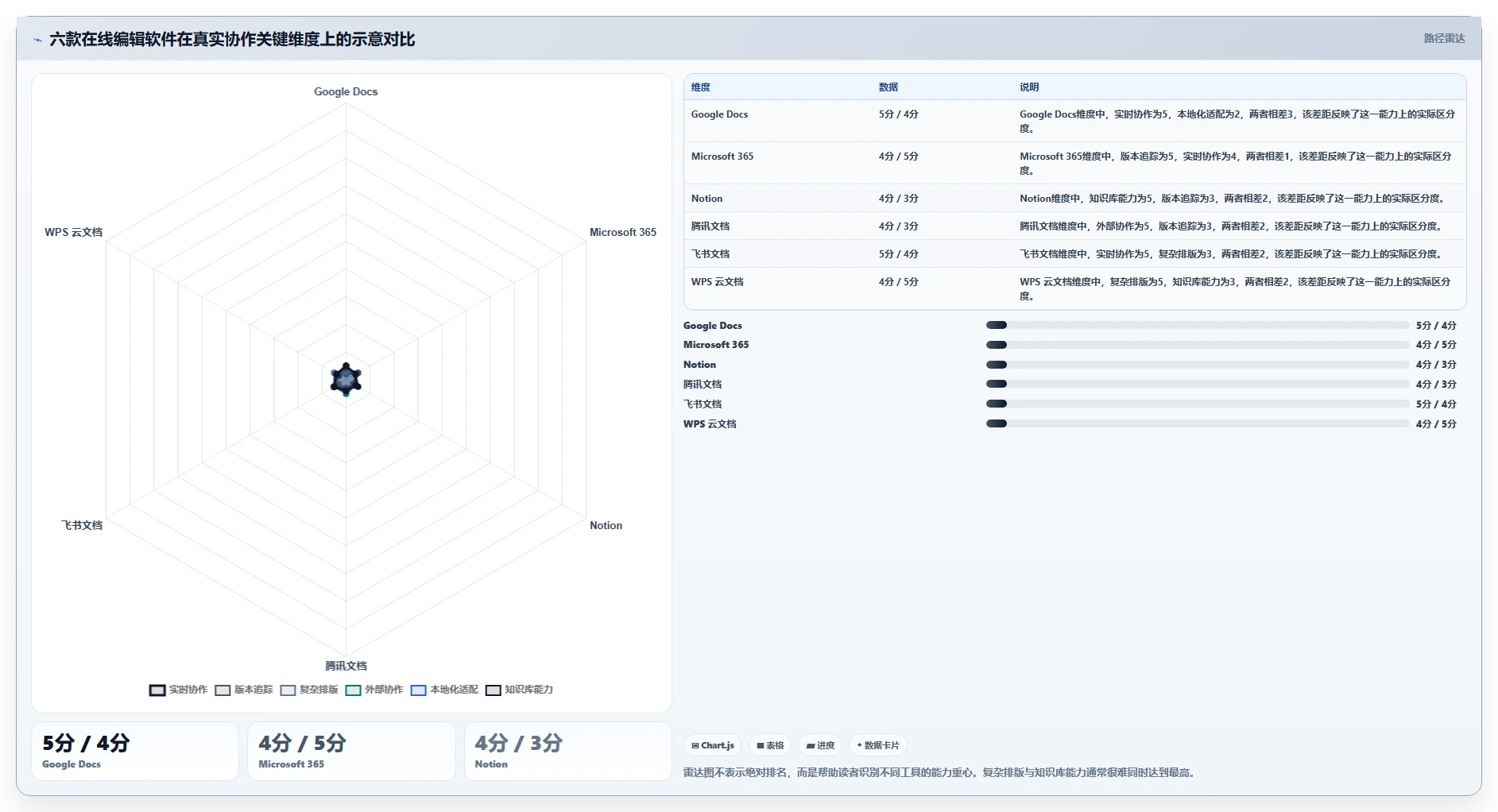
Task: Click the page title 六款在线编辑软件 heading
Action: [x=232, y=39]
